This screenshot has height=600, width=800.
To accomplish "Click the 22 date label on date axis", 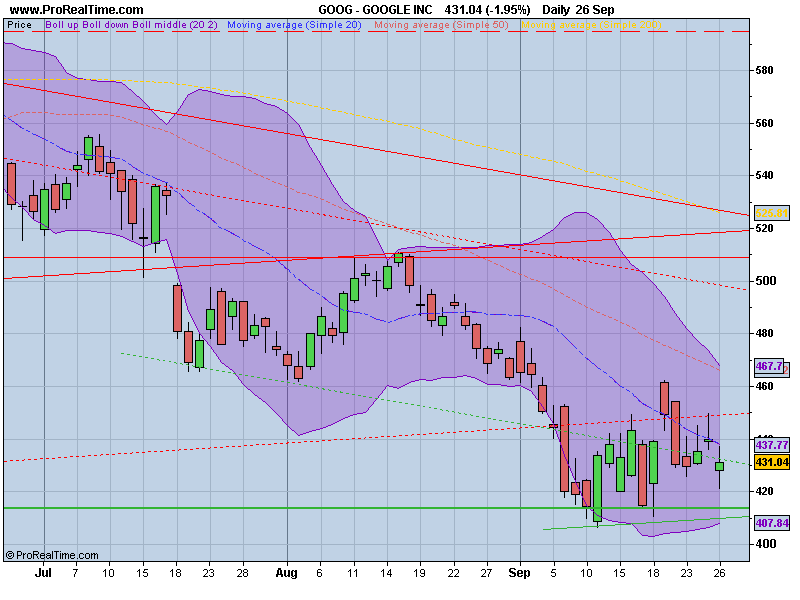I will click(453, 573).
